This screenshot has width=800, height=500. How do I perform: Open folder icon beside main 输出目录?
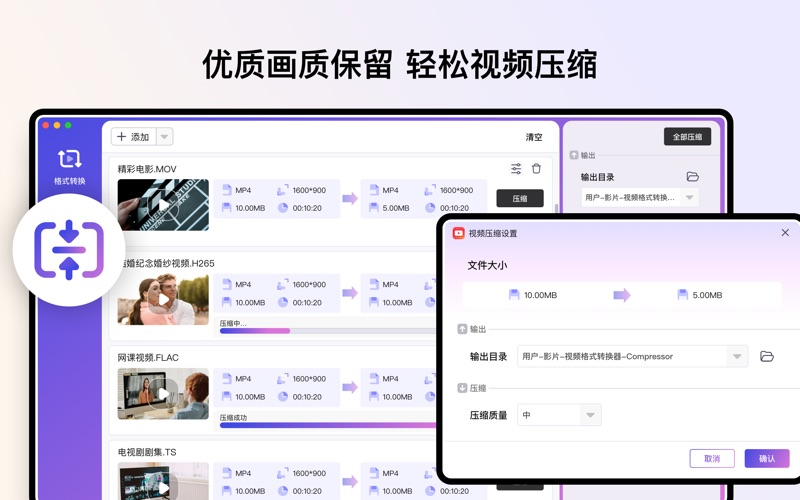692,177
